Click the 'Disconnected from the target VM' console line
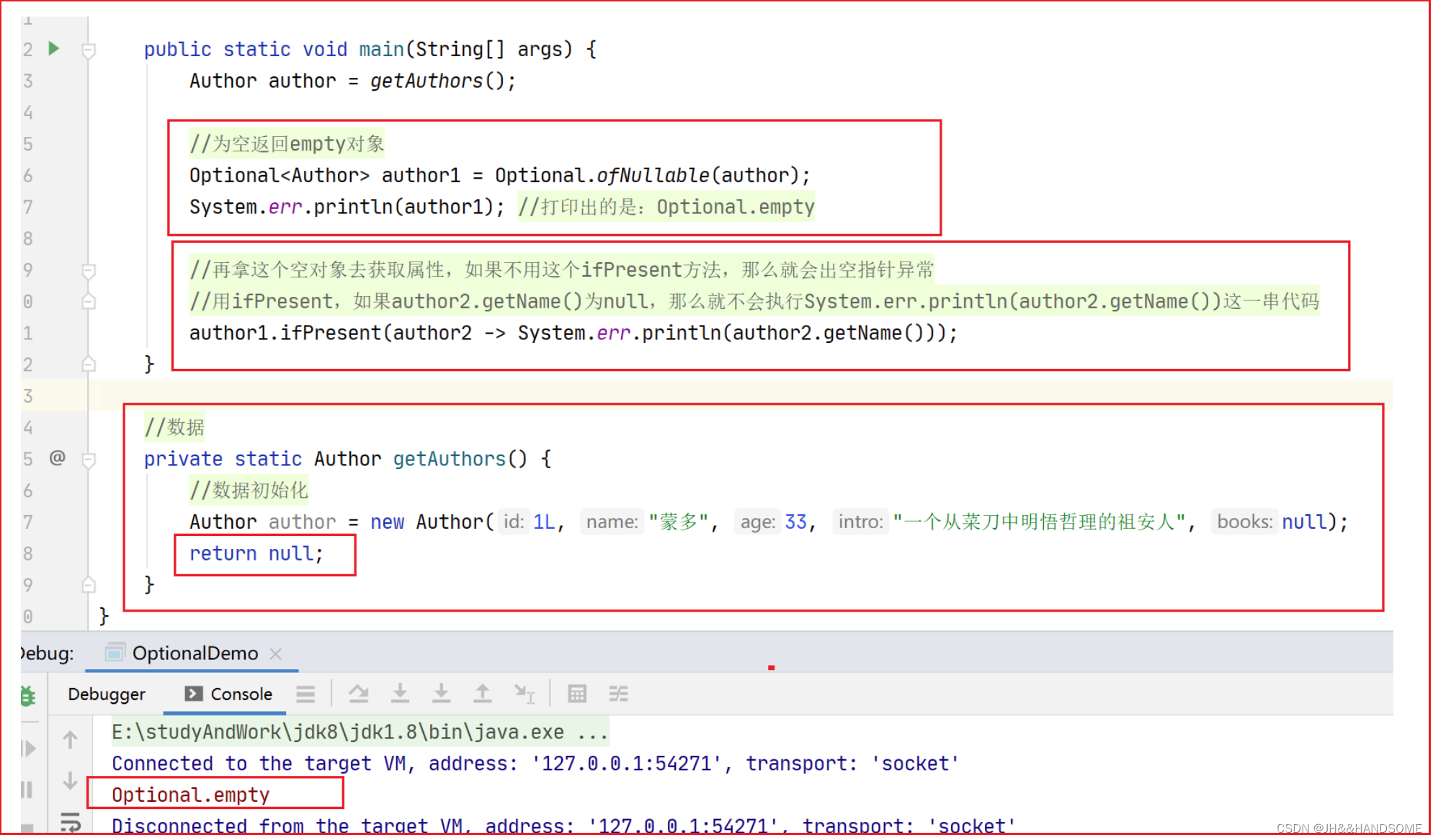Viewport: 1433px width, 840px height. 563,826
